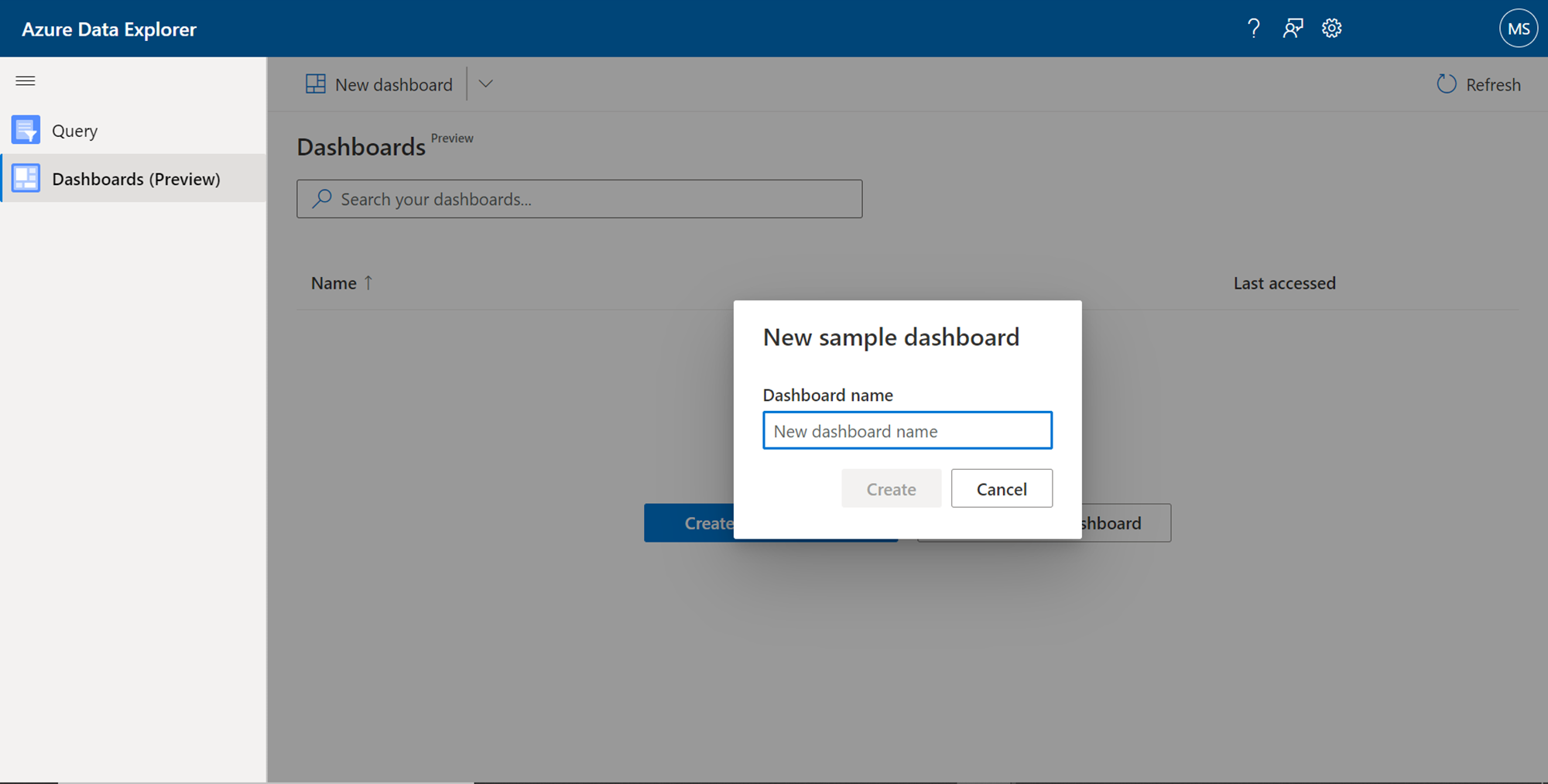Click the Dashboard name field label
Screen dimensions: 1548x784
click(827, 395)
